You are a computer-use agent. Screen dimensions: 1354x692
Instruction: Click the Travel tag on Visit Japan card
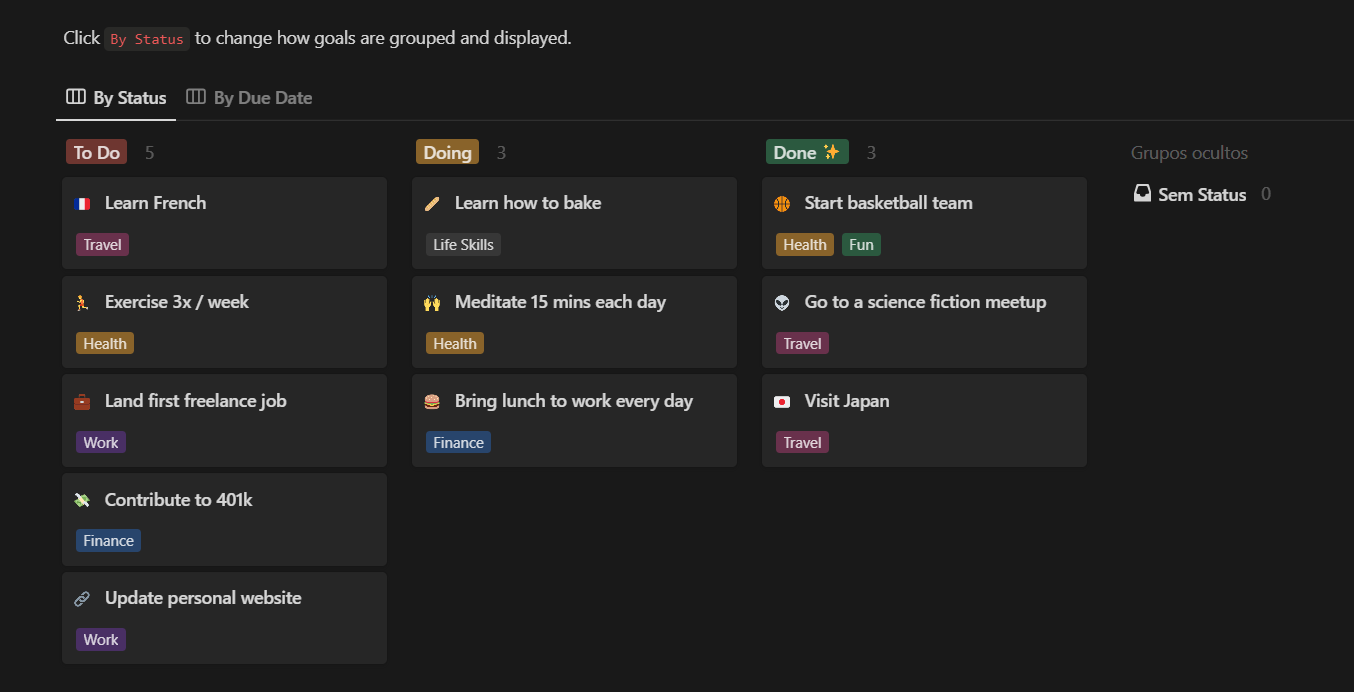[x=801, y=441]
